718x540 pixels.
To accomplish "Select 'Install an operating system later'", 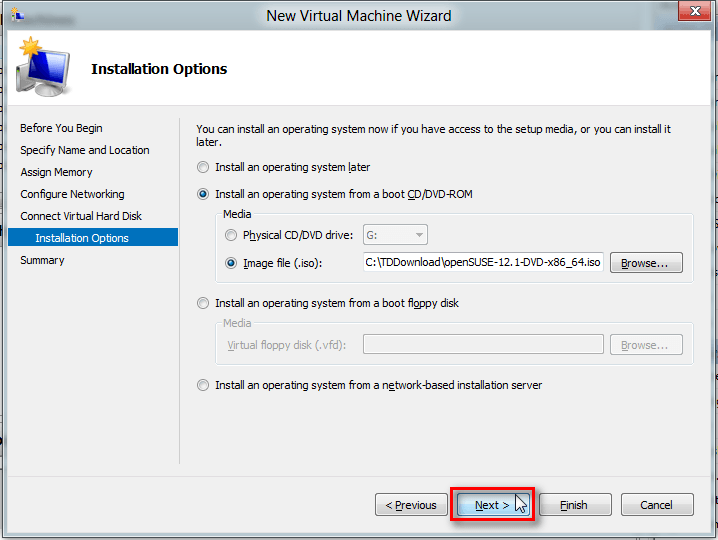I will point(204,168).
